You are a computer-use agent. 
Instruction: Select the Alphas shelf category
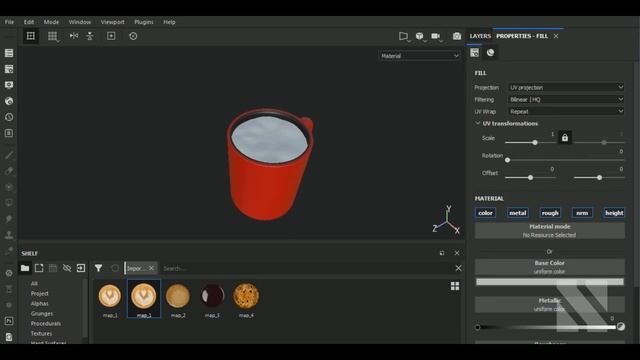point(40,304)
